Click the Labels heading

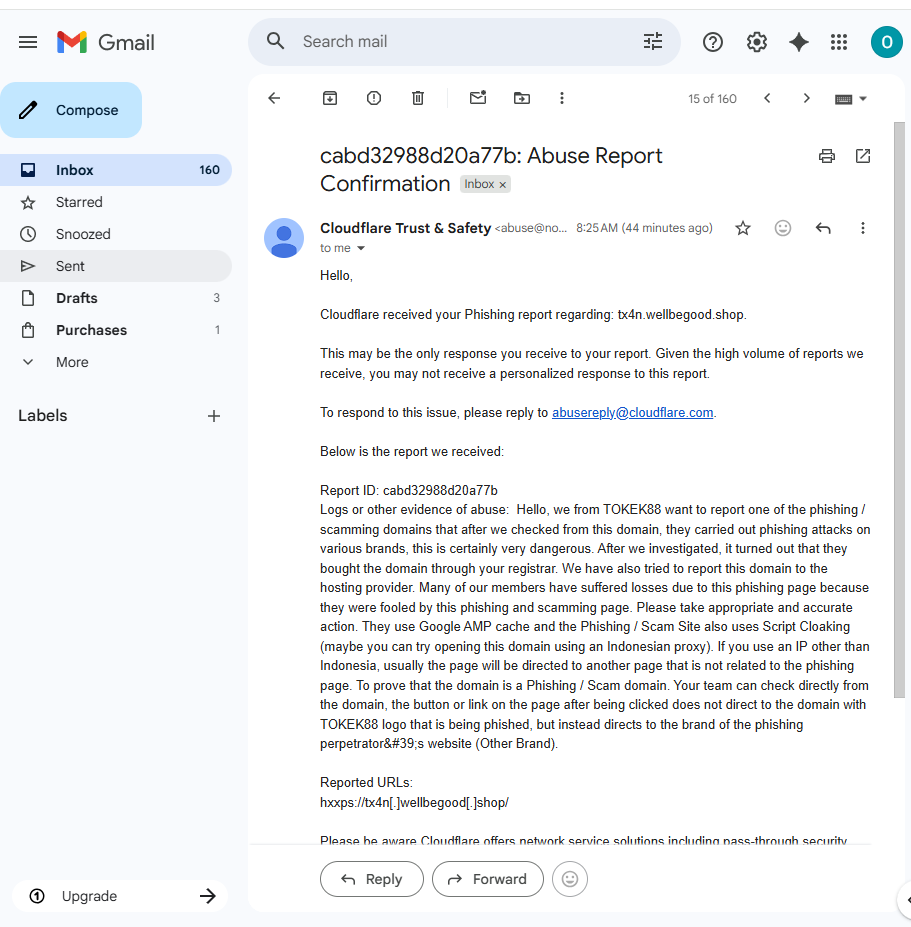click(x=43, y=416)
